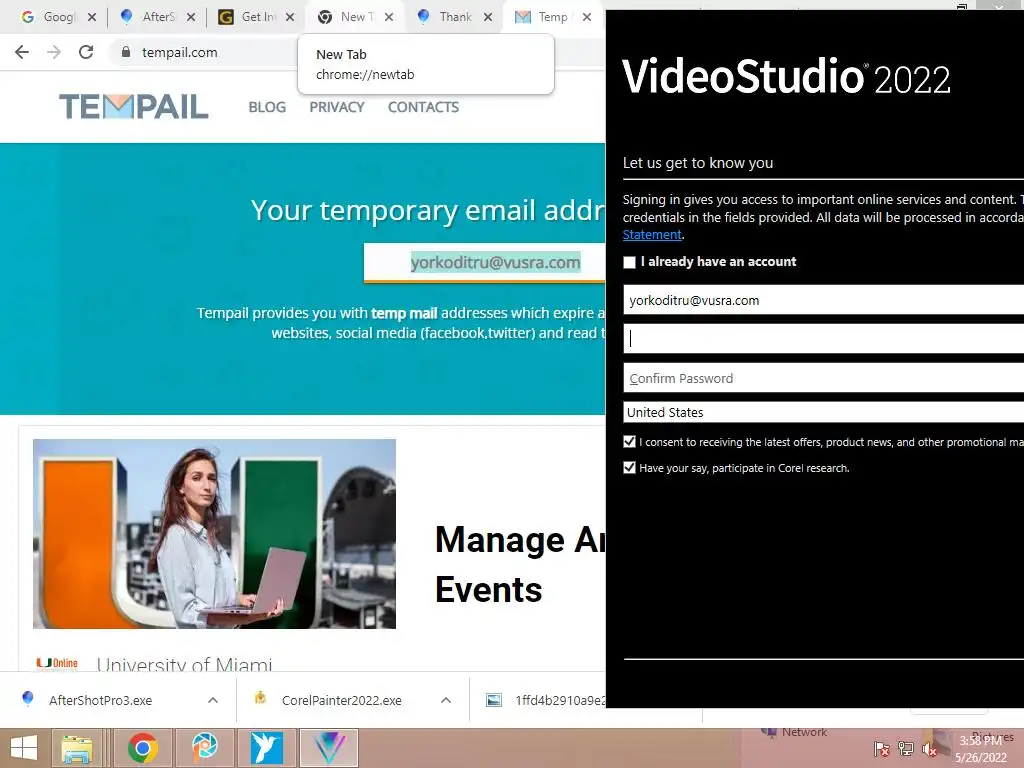Click the muted volume tray icon
Screen dimensions: 1024x768
coord(930,749)
